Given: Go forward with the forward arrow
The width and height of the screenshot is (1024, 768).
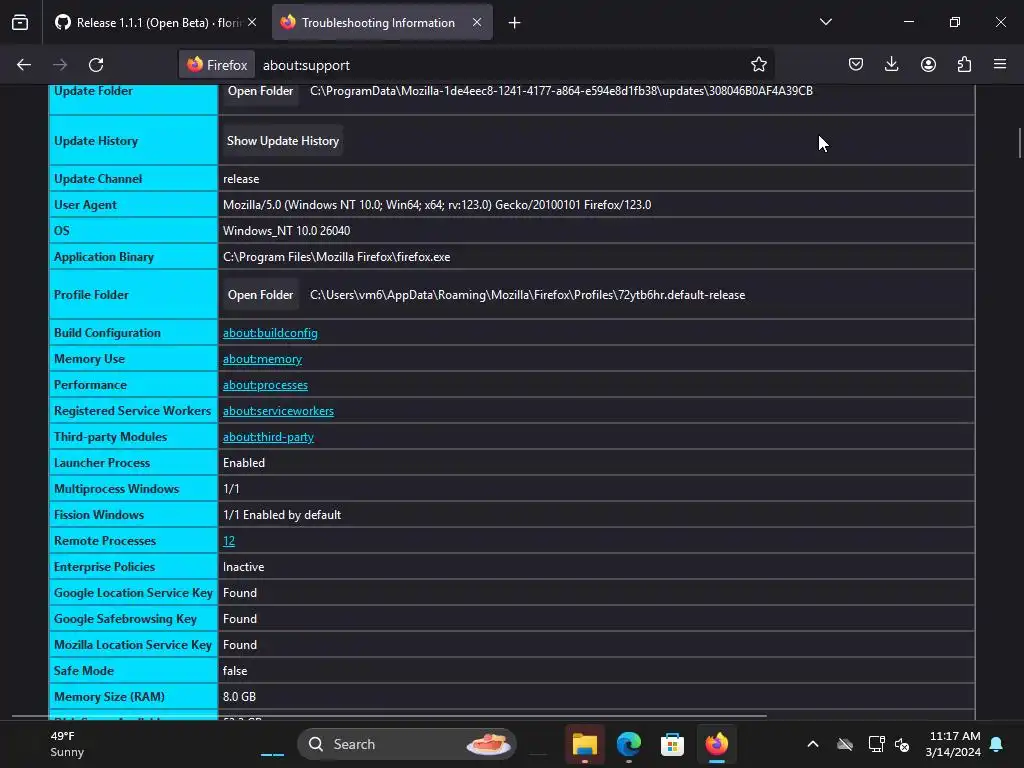Looking at the screenshot, I should click(60, 65).
